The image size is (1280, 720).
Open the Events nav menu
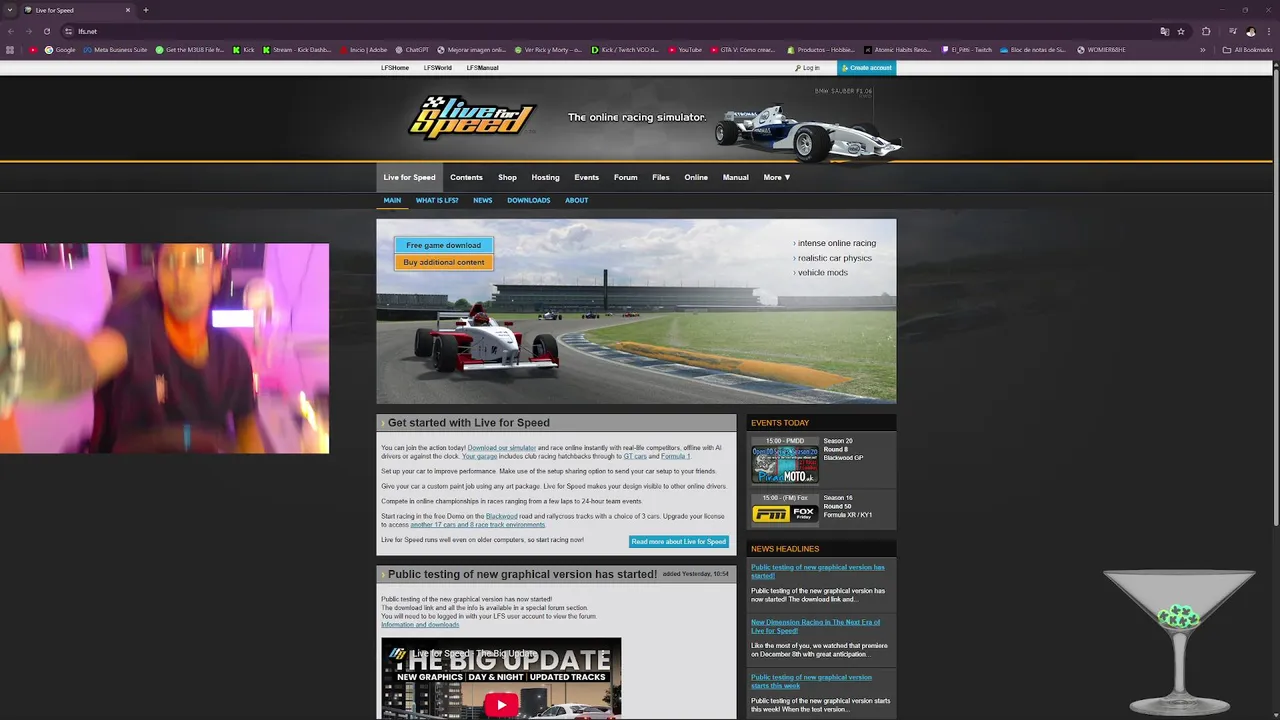586,177
